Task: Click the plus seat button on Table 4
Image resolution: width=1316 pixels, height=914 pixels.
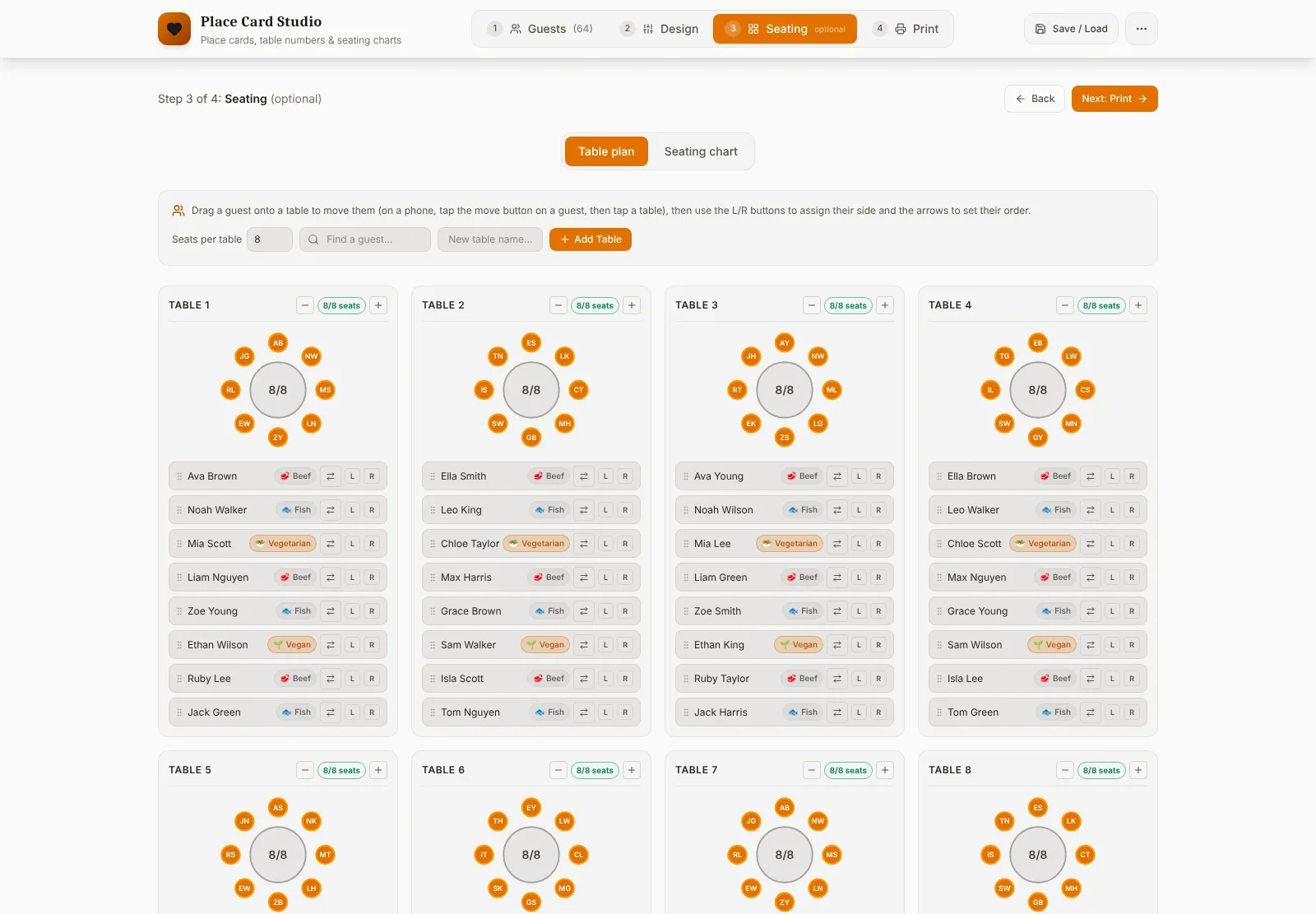Action: 1138,305
